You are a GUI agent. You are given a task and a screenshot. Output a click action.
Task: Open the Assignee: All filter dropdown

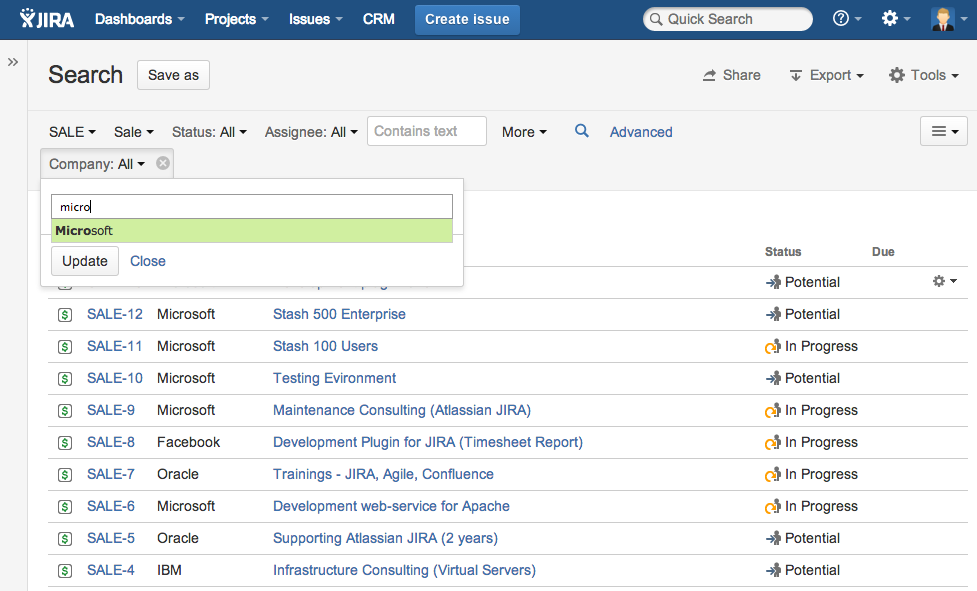[311, 132]
